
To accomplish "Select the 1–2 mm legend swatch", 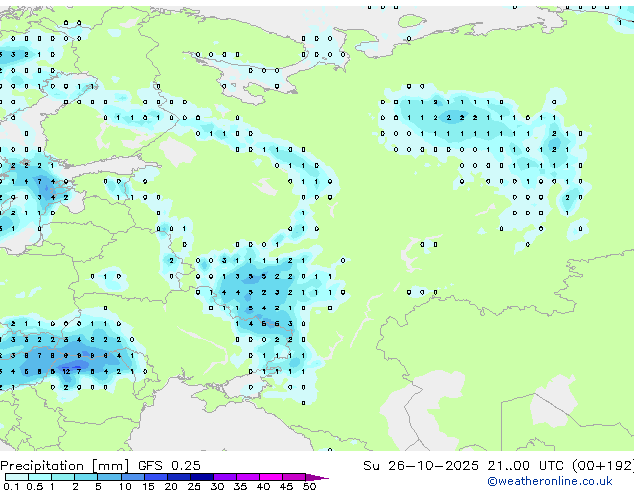I will (x=63, y=477).
